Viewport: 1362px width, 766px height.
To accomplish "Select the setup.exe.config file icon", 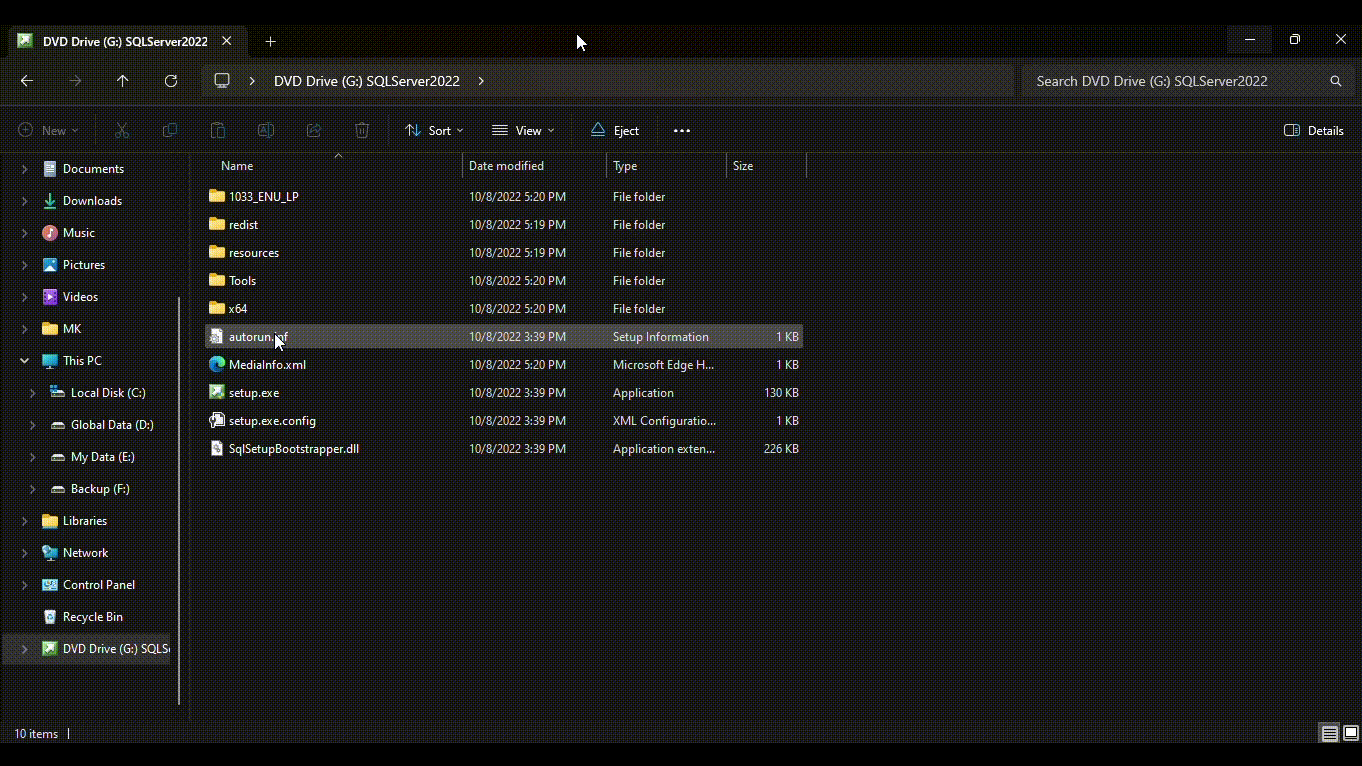I will click(217, 420).
